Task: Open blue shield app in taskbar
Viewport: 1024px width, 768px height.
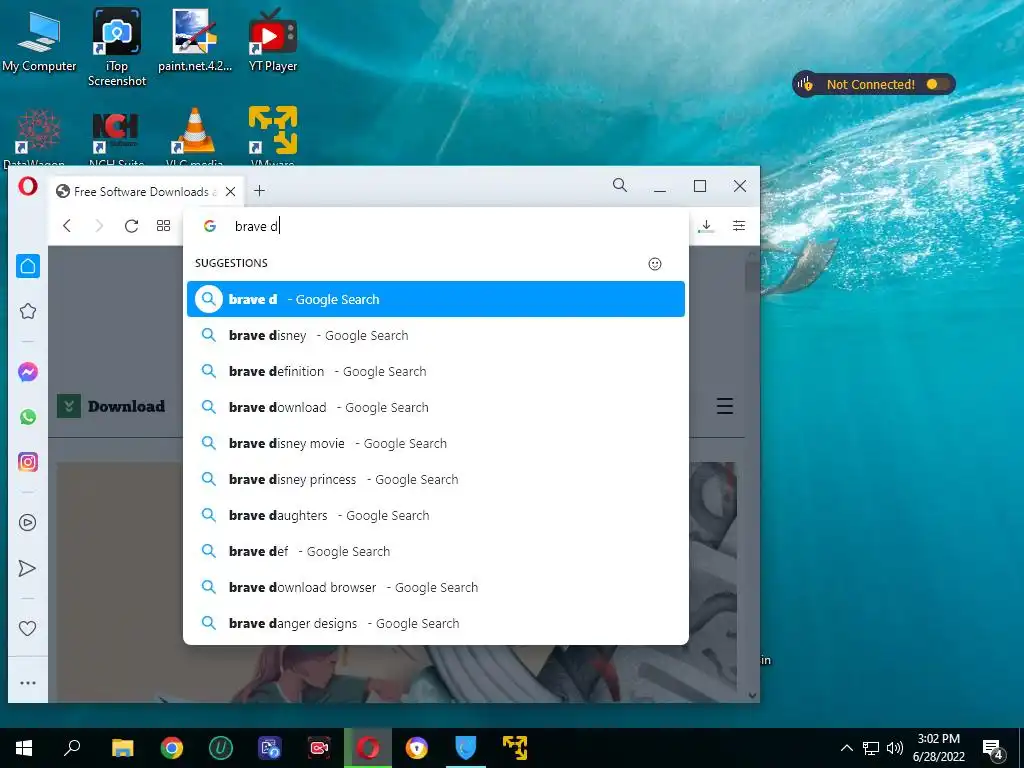Action: click(466, 748)
